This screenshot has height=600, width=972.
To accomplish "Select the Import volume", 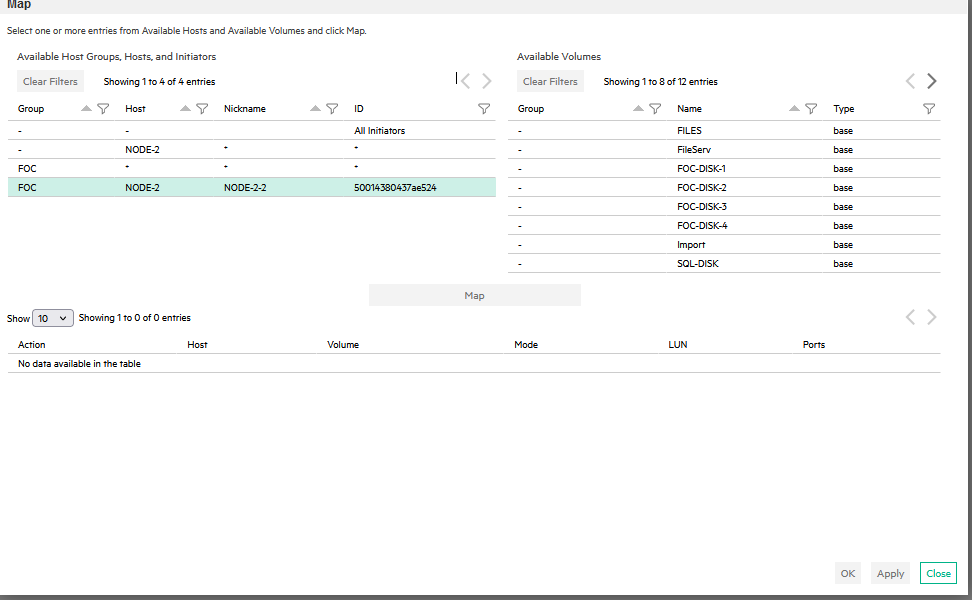I will click(x=724, y=244).
